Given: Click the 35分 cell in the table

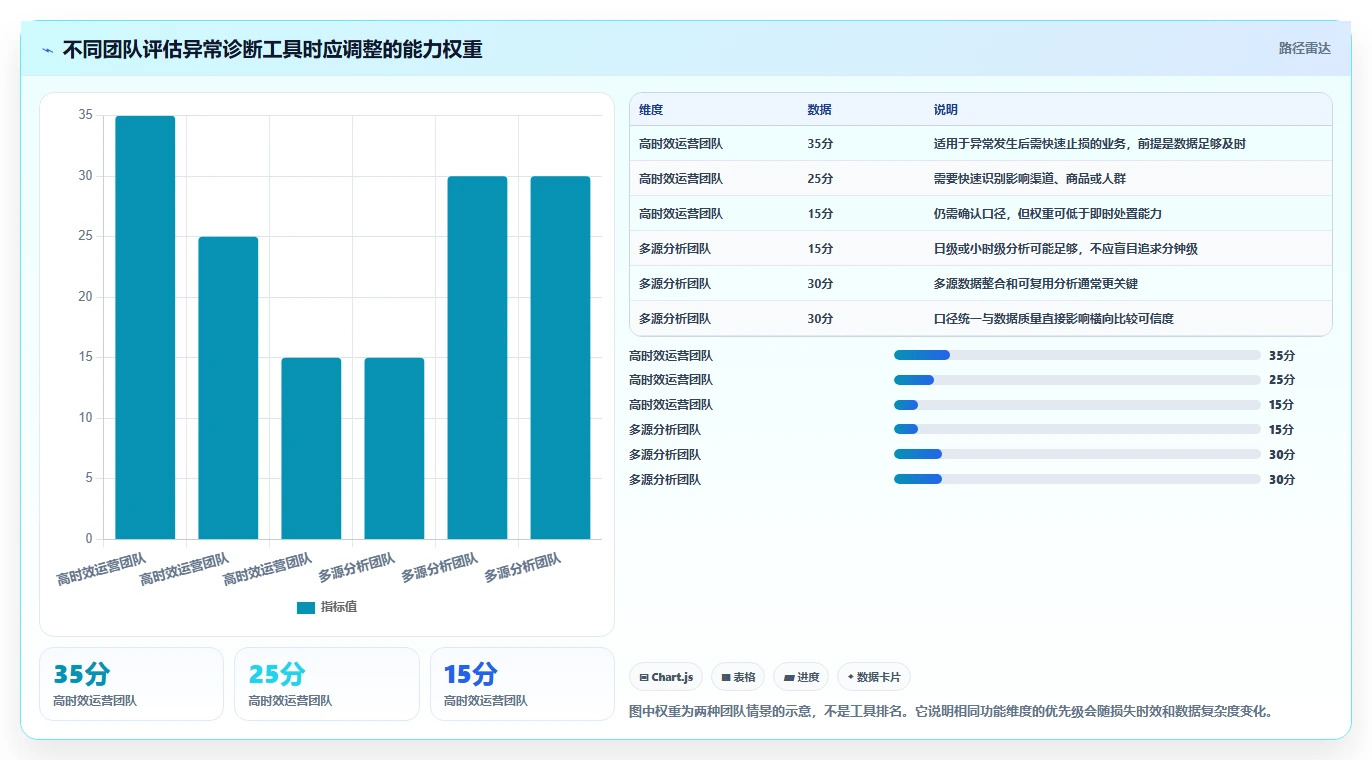Looking at the screenshot, I should (x=820, y=144).
